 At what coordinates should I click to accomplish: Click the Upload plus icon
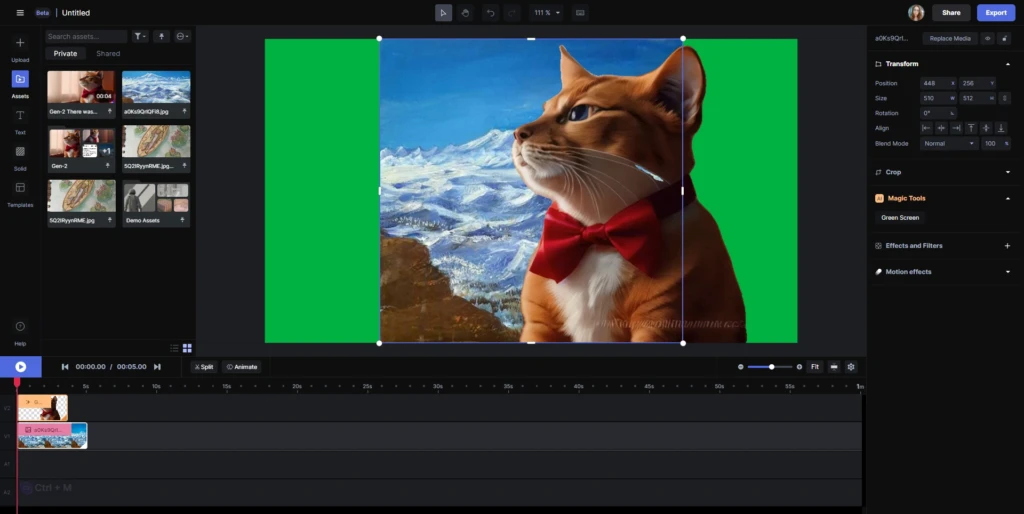pyautogui.click(x=20, y=43)
